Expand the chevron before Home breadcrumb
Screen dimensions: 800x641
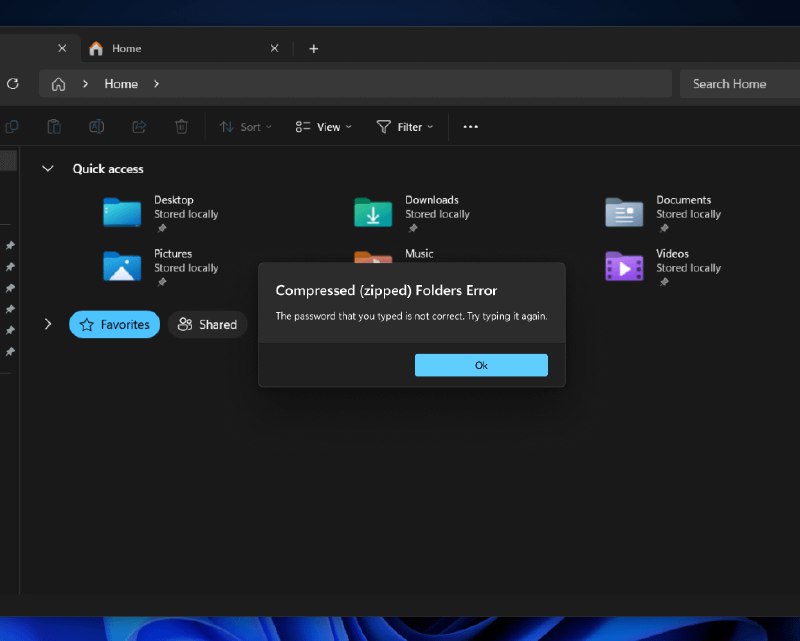(85, 84)
